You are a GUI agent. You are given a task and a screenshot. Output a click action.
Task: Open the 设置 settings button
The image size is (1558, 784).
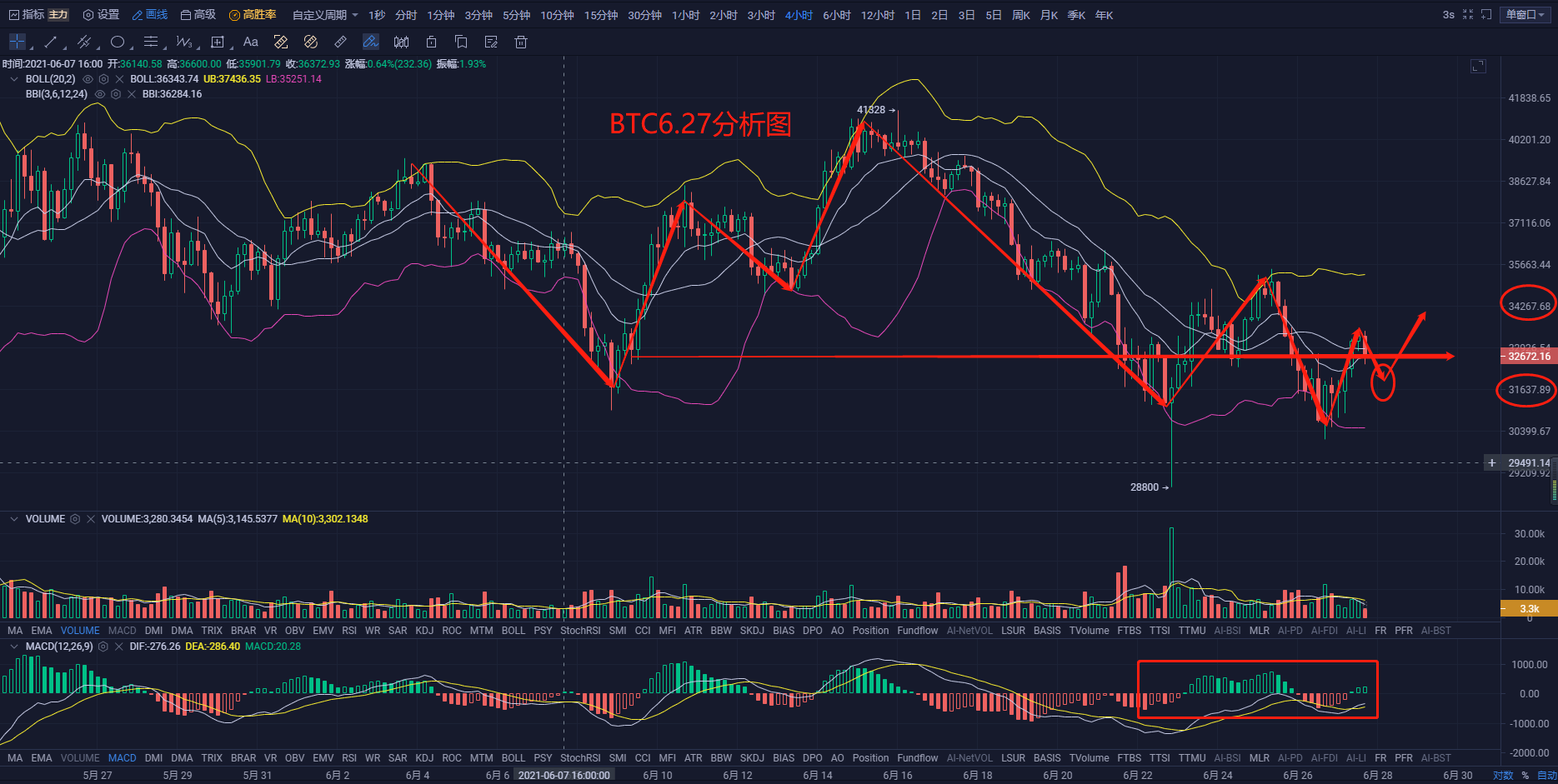point(101,15)
